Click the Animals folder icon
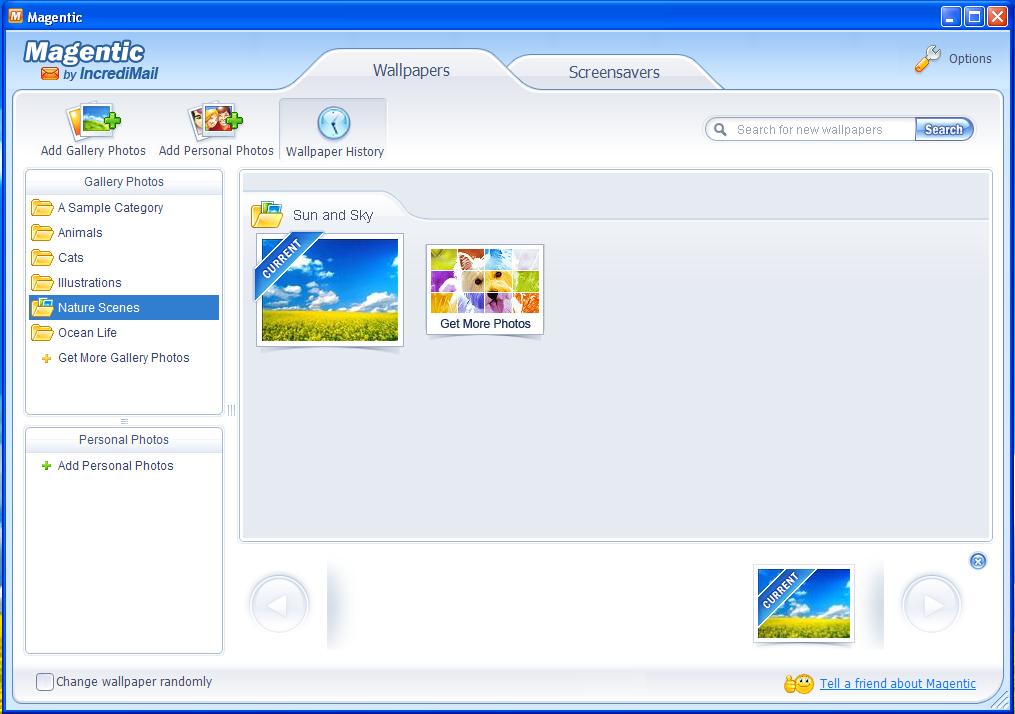 point(42,232)
